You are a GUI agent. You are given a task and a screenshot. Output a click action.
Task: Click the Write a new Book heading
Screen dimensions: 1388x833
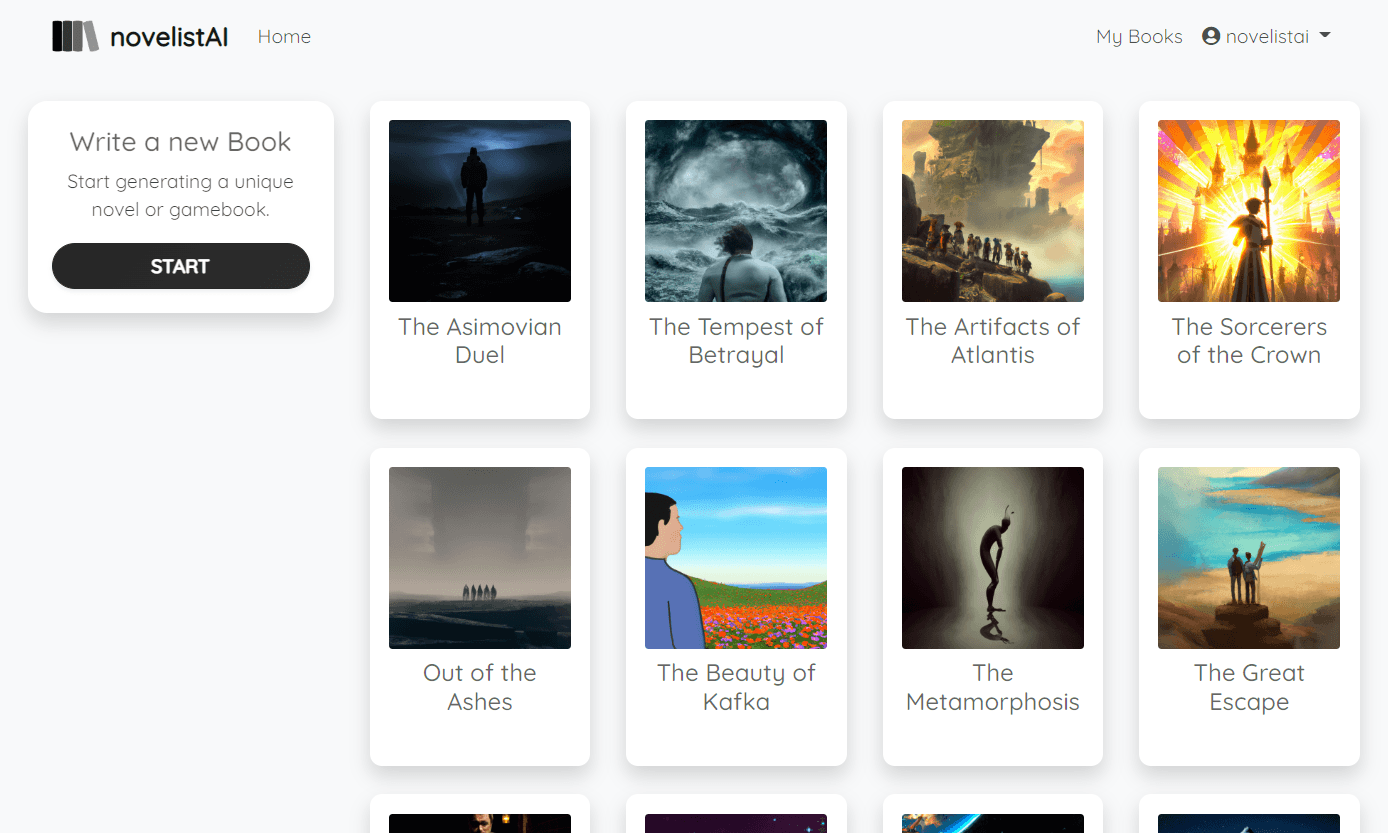180,142
